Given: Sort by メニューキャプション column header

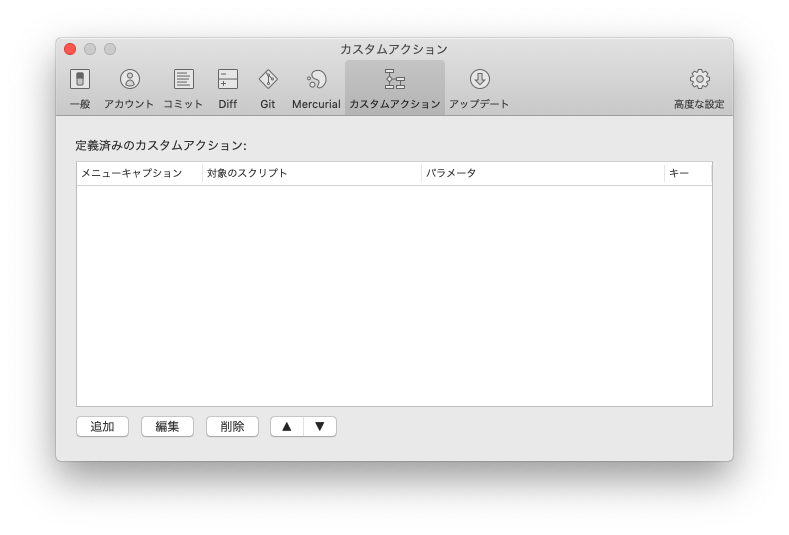Looking at the screenshot, I should point(139,174).
